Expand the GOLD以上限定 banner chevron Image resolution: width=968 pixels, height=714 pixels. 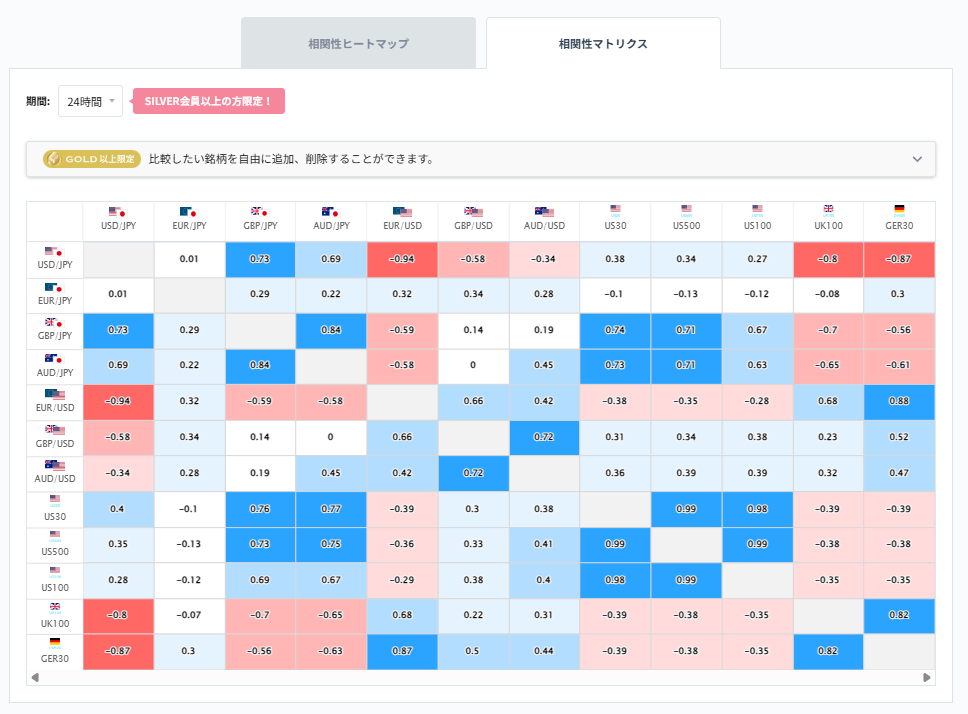917,159
